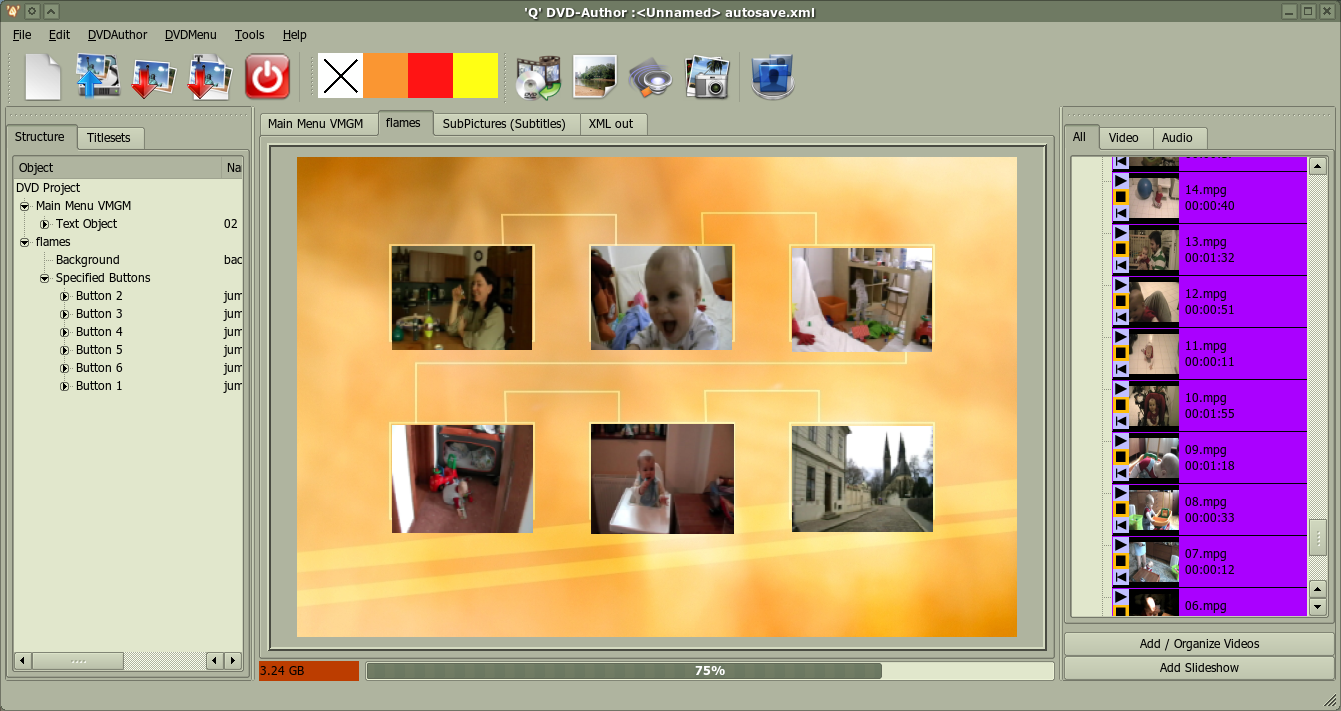The width and height of the screenshot is (1341, 711).
Task: Select the orange color swatch
Action: point(385,76)
